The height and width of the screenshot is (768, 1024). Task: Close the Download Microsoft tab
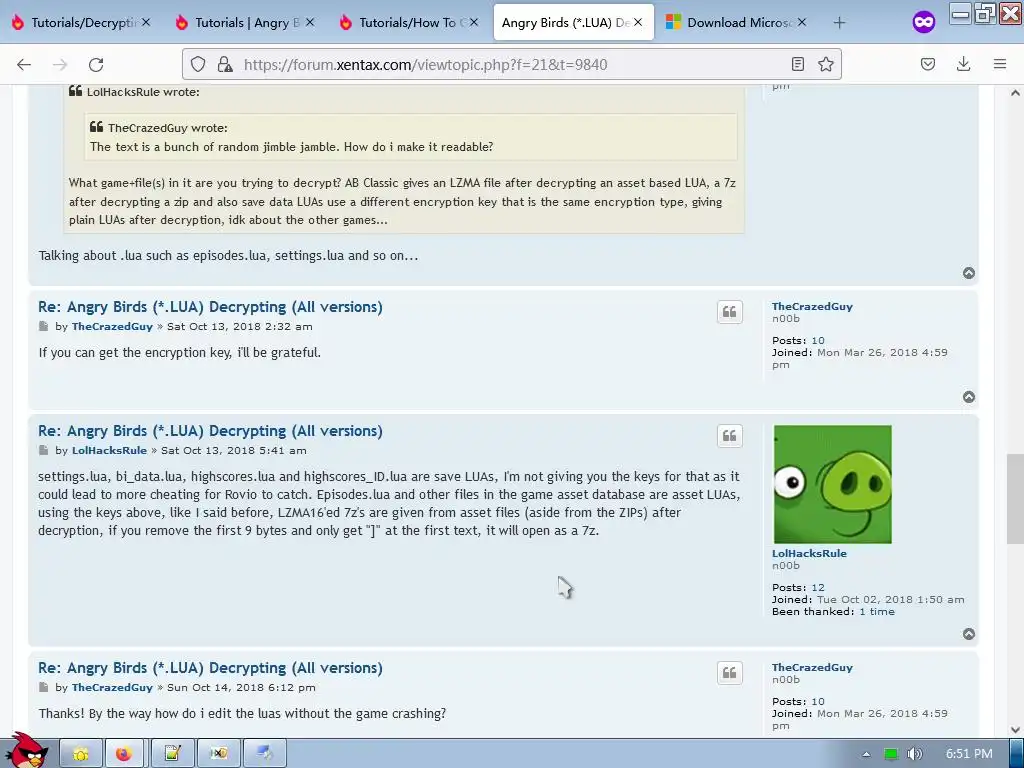coord(802,22)
